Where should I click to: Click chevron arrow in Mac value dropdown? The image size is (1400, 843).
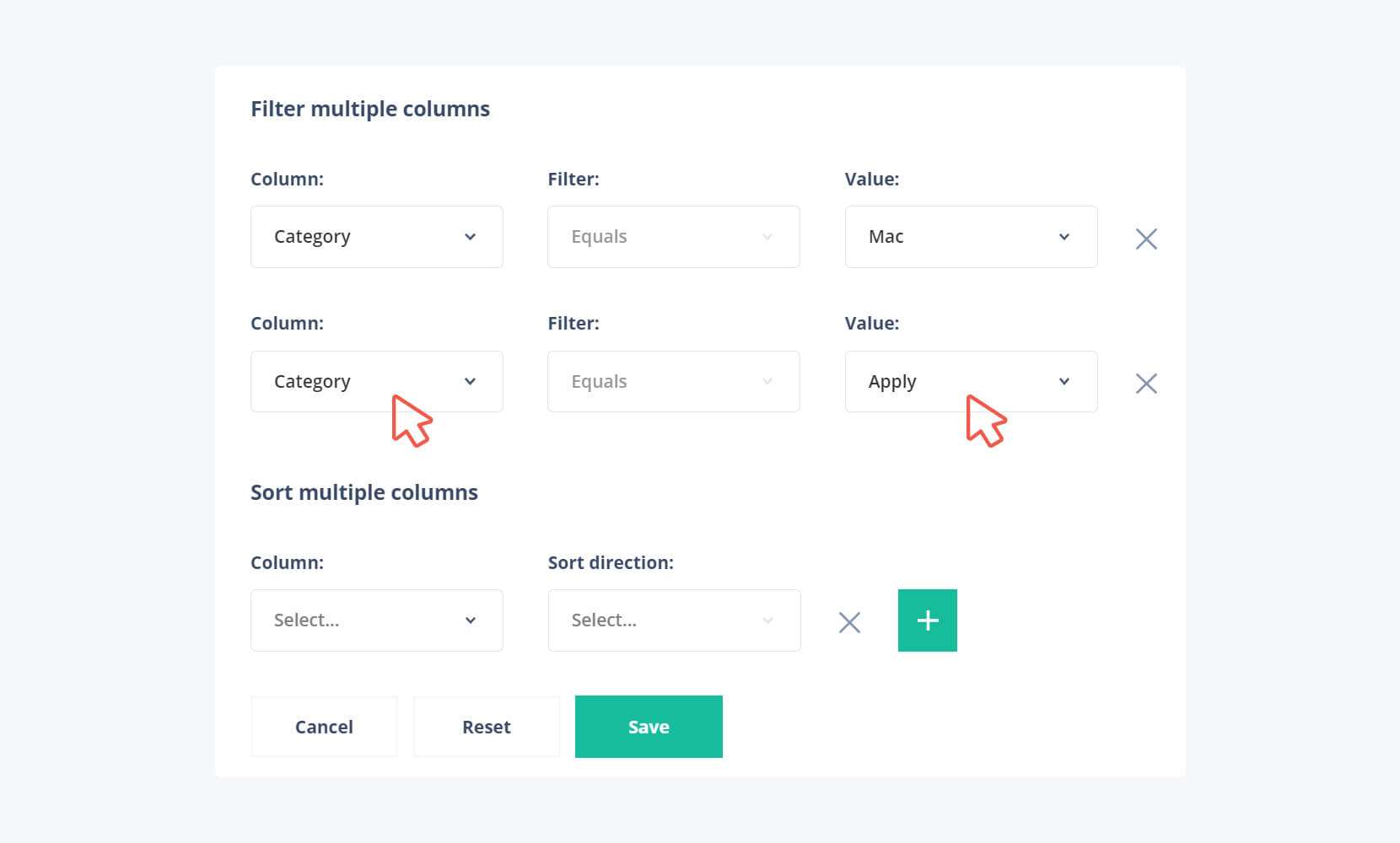click(1064, 237)
